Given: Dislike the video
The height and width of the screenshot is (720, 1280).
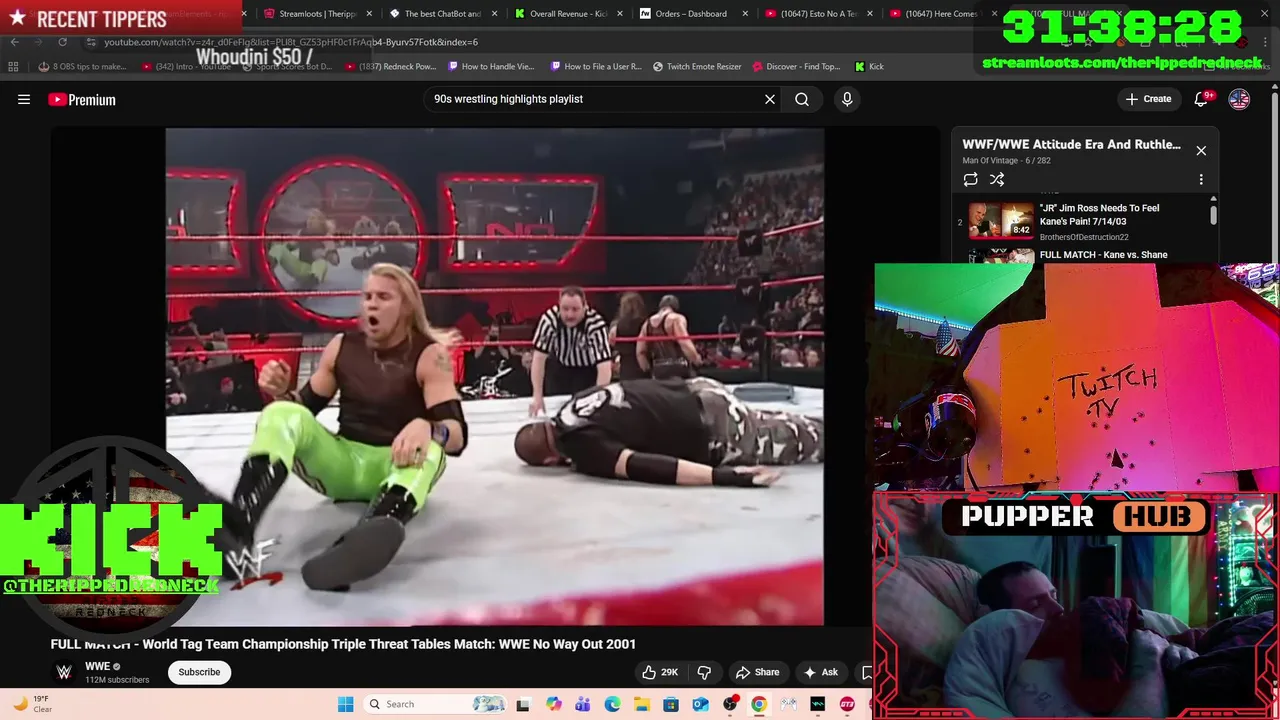Looking at the screenshot, I should point(704,672).
